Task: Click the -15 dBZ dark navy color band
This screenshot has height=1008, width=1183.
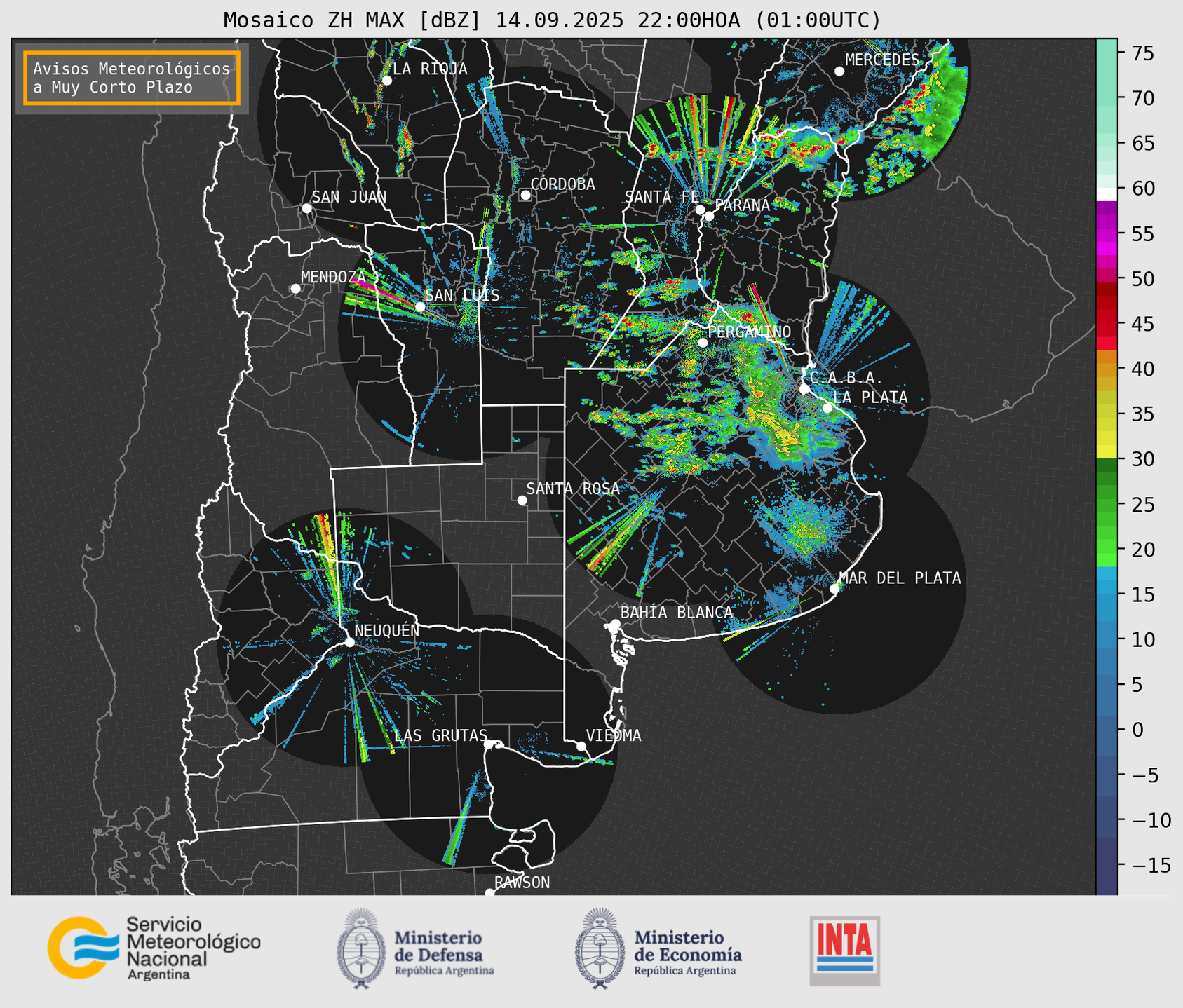Action: 1107,865
